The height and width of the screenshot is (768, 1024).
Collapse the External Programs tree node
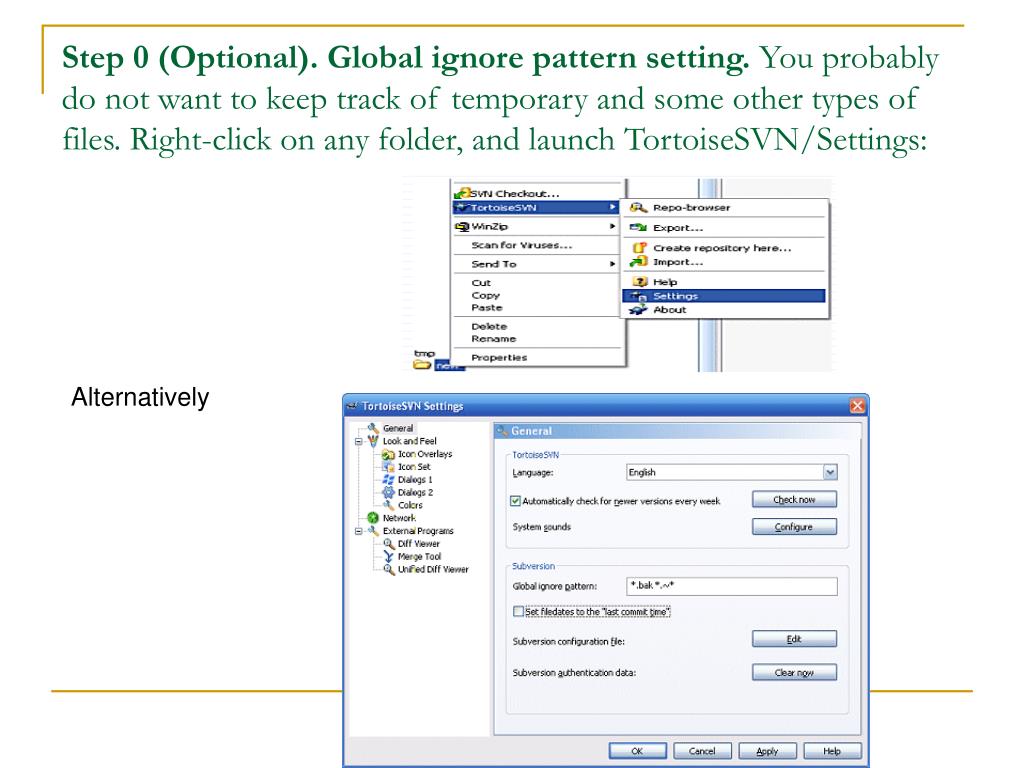[x=358, y=532]
